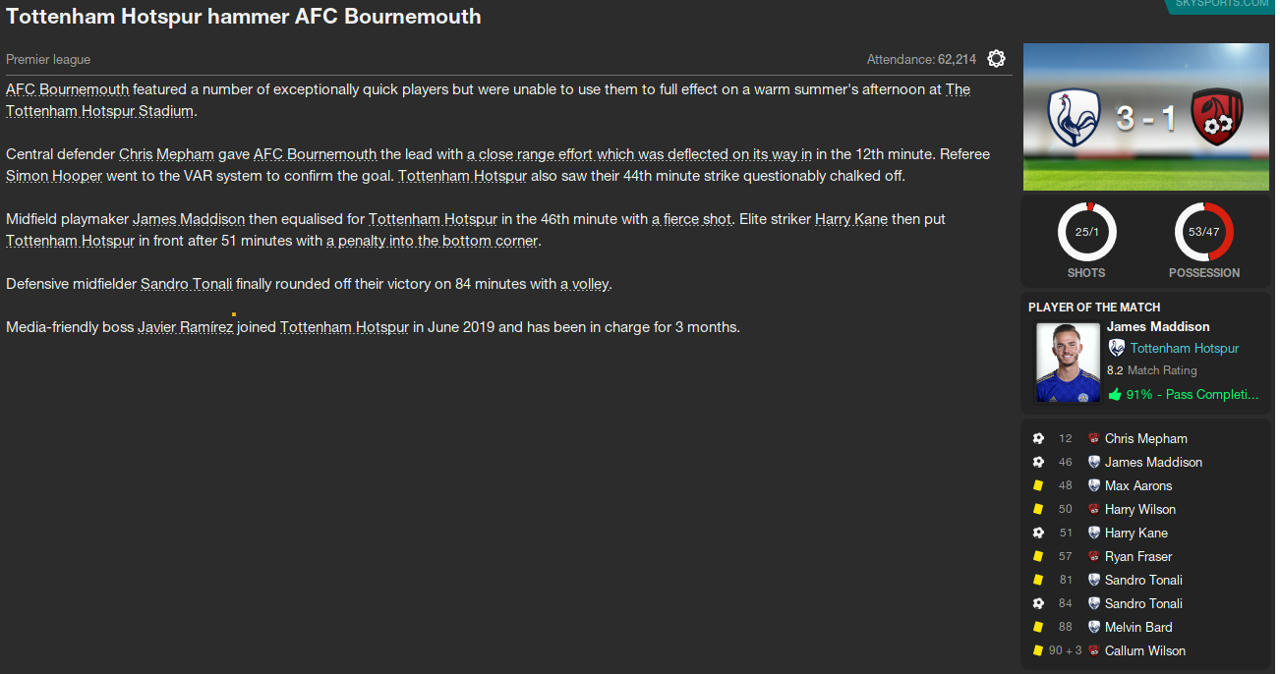
Task: Click the Tottenham Hotspur crest in scoreline
Action: 1074,118
